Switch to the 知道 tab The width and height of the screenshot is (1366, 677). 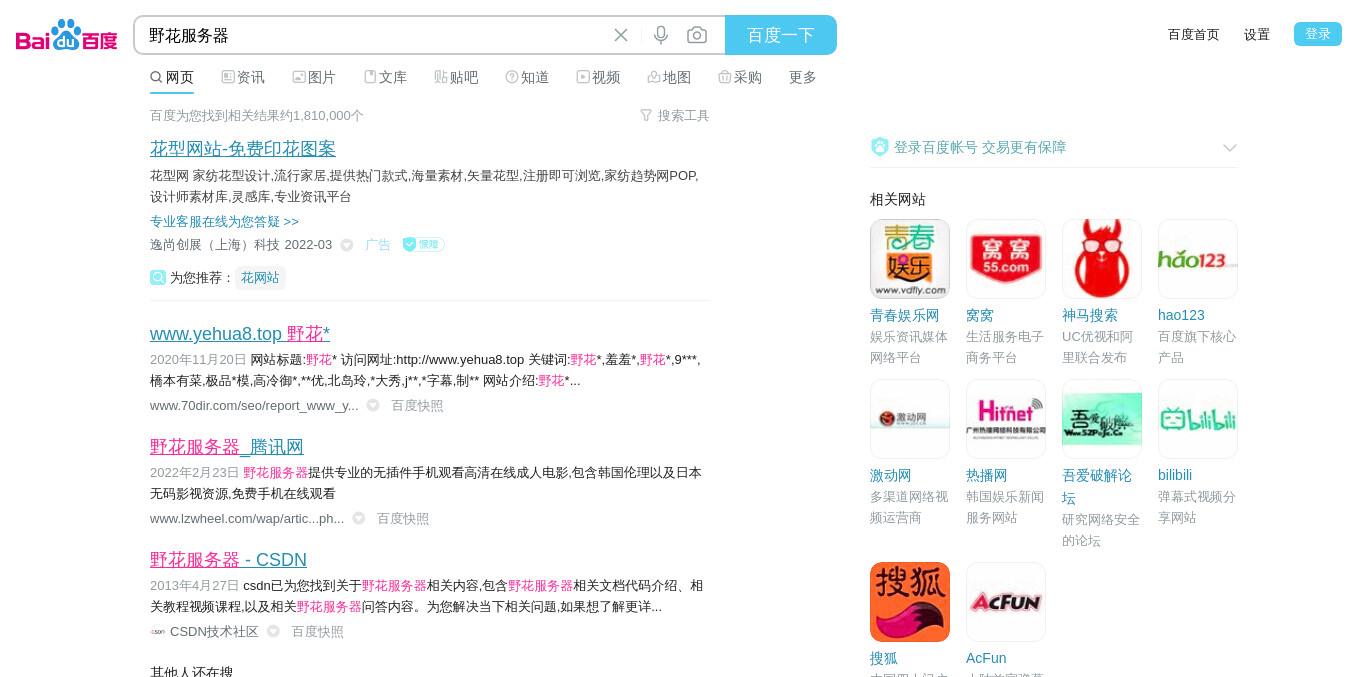(x=527, y=77)
